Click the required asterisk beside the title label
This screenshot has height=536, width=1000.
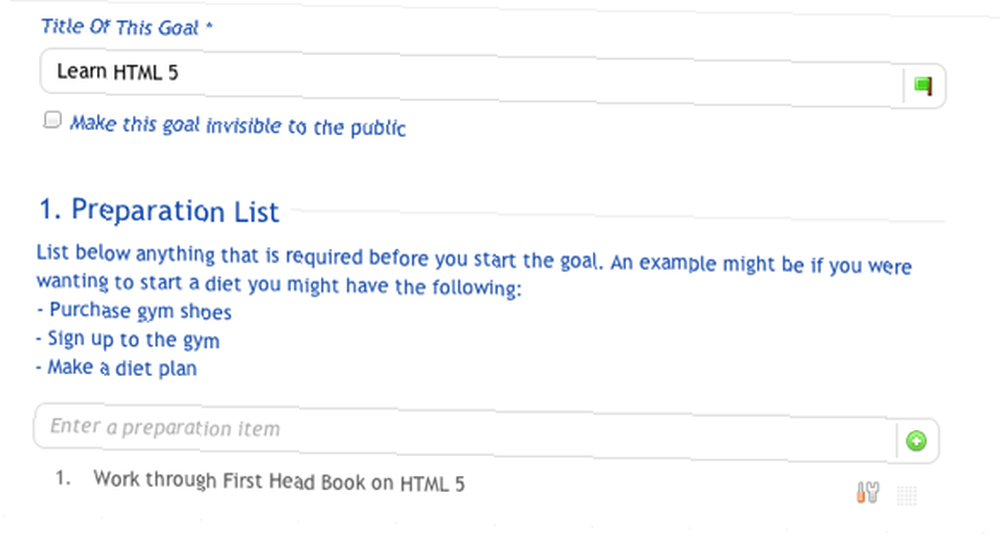[x=209, y=27]
